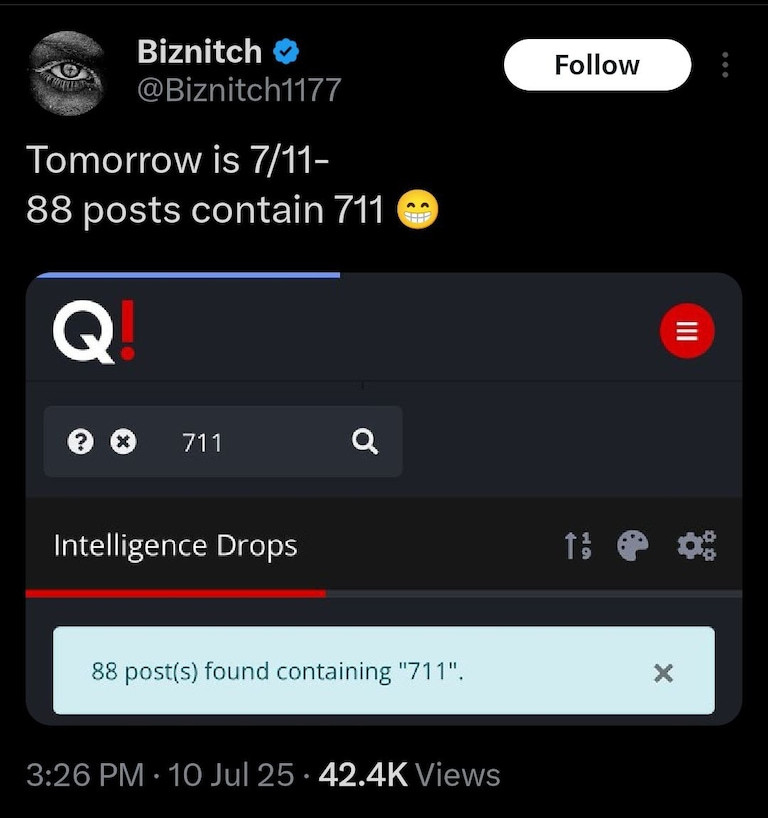This screenshot has height=818, width=768.
Task: Open the post's three-dot more menu
Action: [x=725, y=66]
